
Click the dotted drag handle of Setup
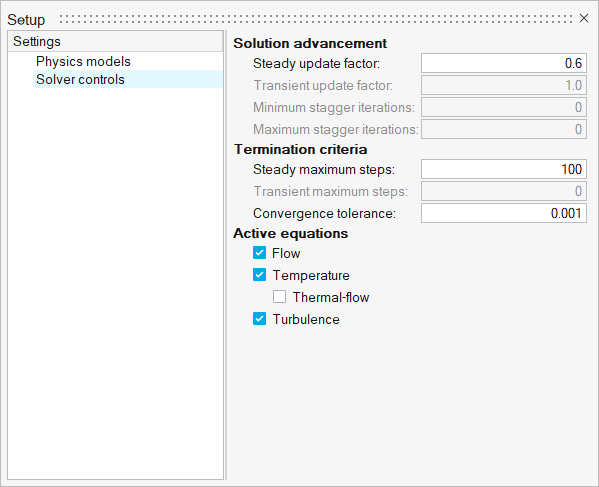(316, 19)
